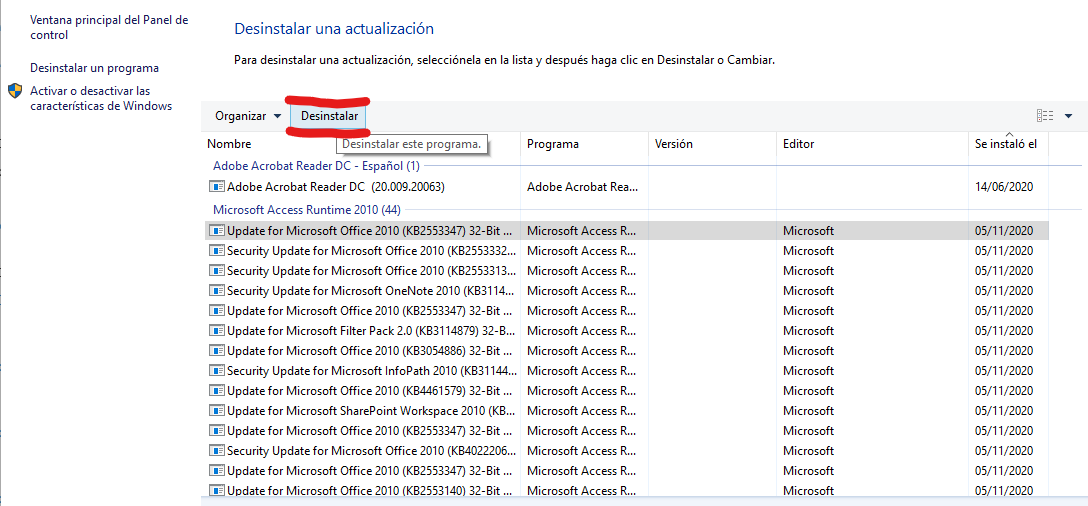Click icon of Office 2010 KB4461579 update
The width and height of the screenshot is (1088, 506).
(x=217, y=391)
